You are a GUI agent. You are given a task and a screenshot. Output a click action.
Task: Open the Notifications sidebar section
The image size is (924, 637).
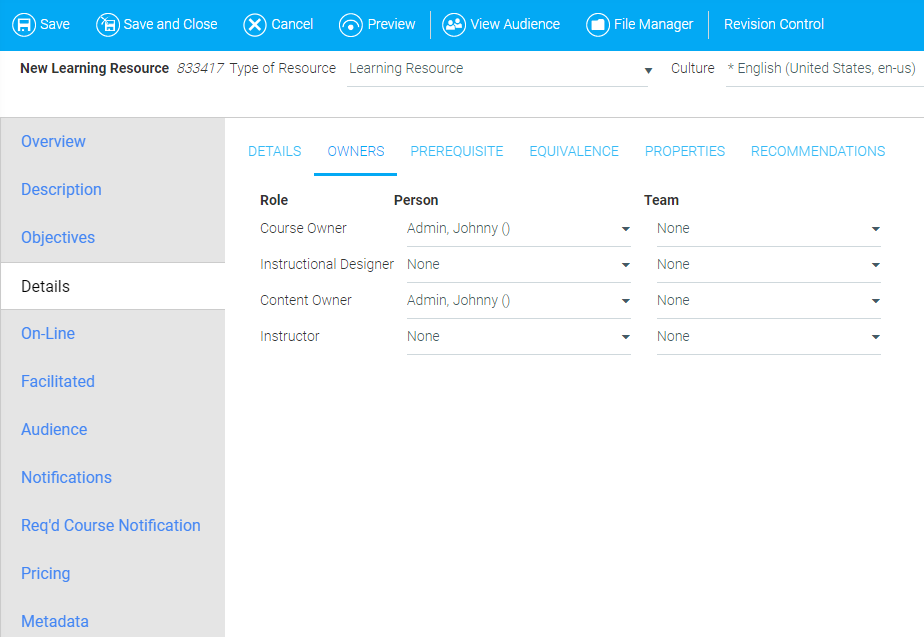tap(67, 478)
